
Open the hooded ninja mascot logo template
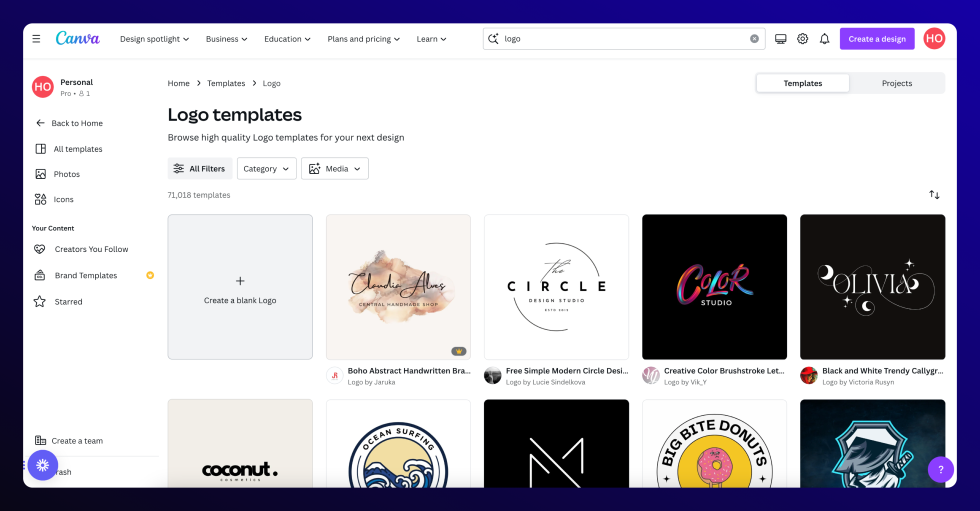pyautogui.click(x=872, y=444)
